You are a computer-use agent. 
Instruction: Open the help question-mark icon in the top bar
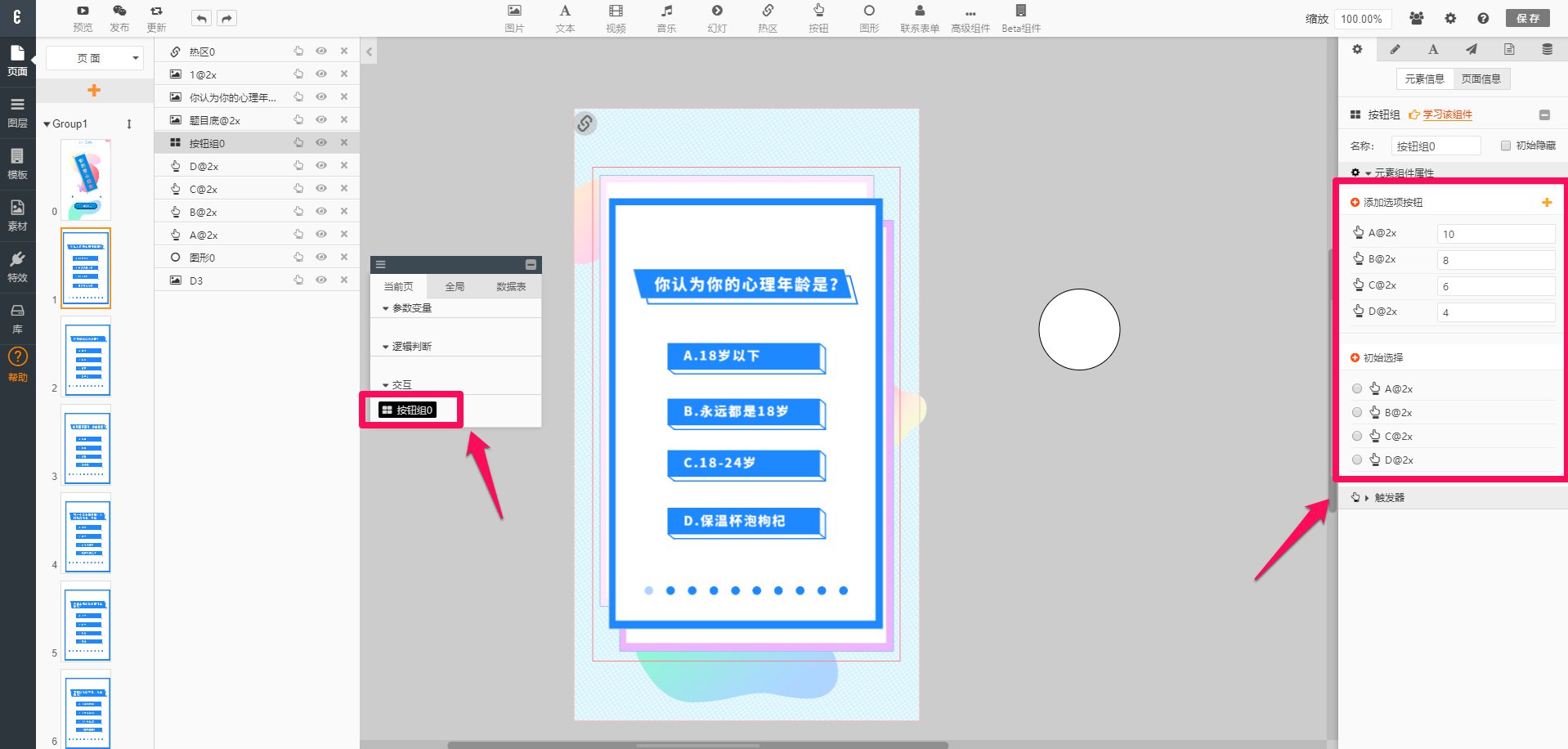coord(1483,18)
